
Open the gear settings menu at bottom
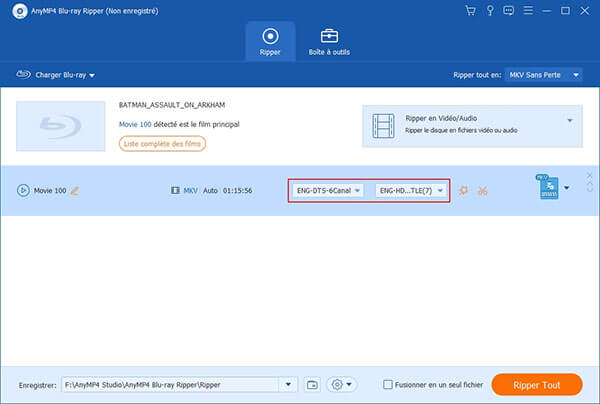[x=342, y=384]
